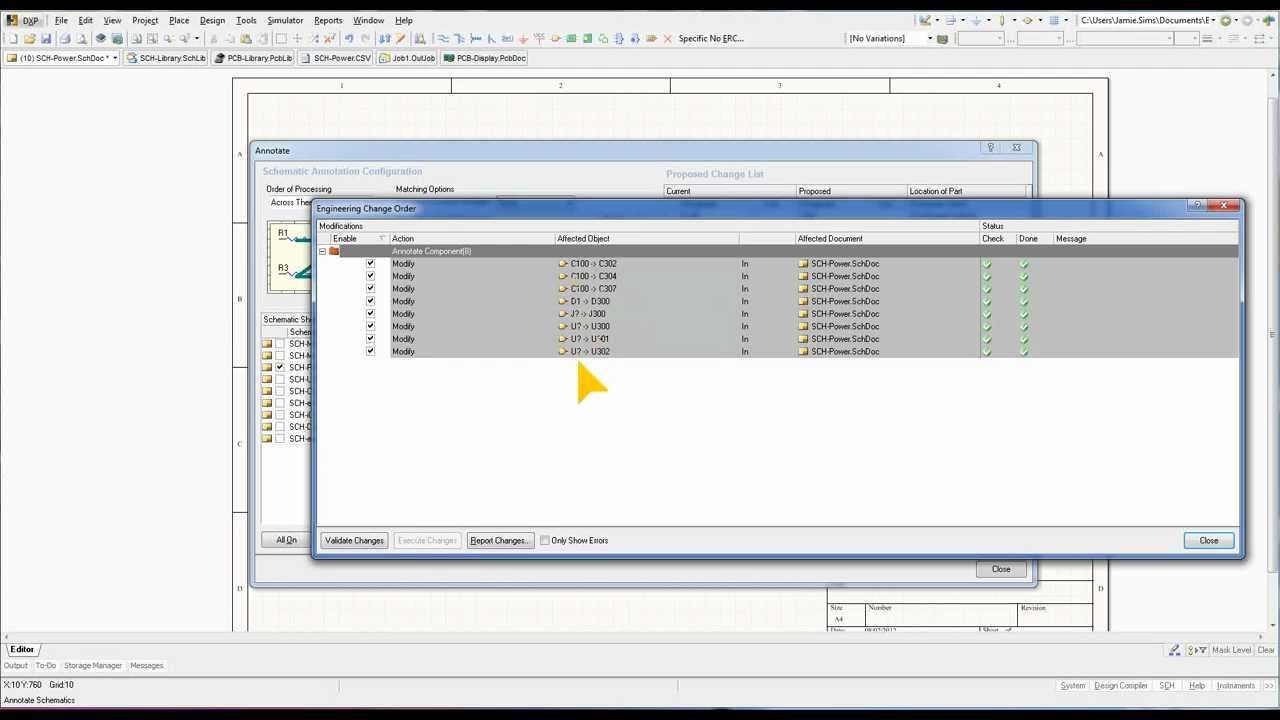Click the orange Annotate Component group folder icon

[x=334, y=252]
